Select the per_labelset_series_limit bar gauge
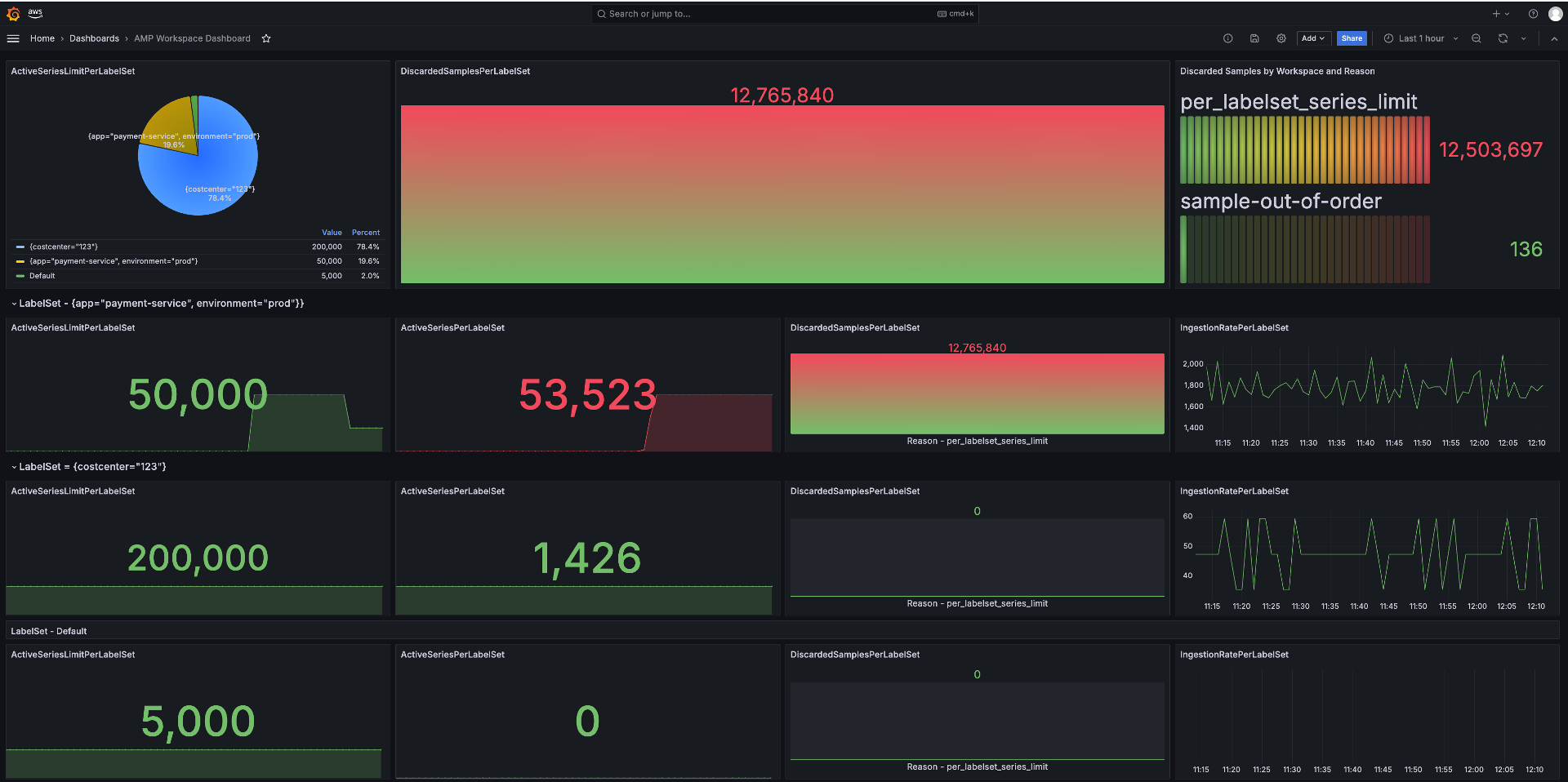Image resolution: width=1568 pixels, height=782 pixels. pos(1304,149)
